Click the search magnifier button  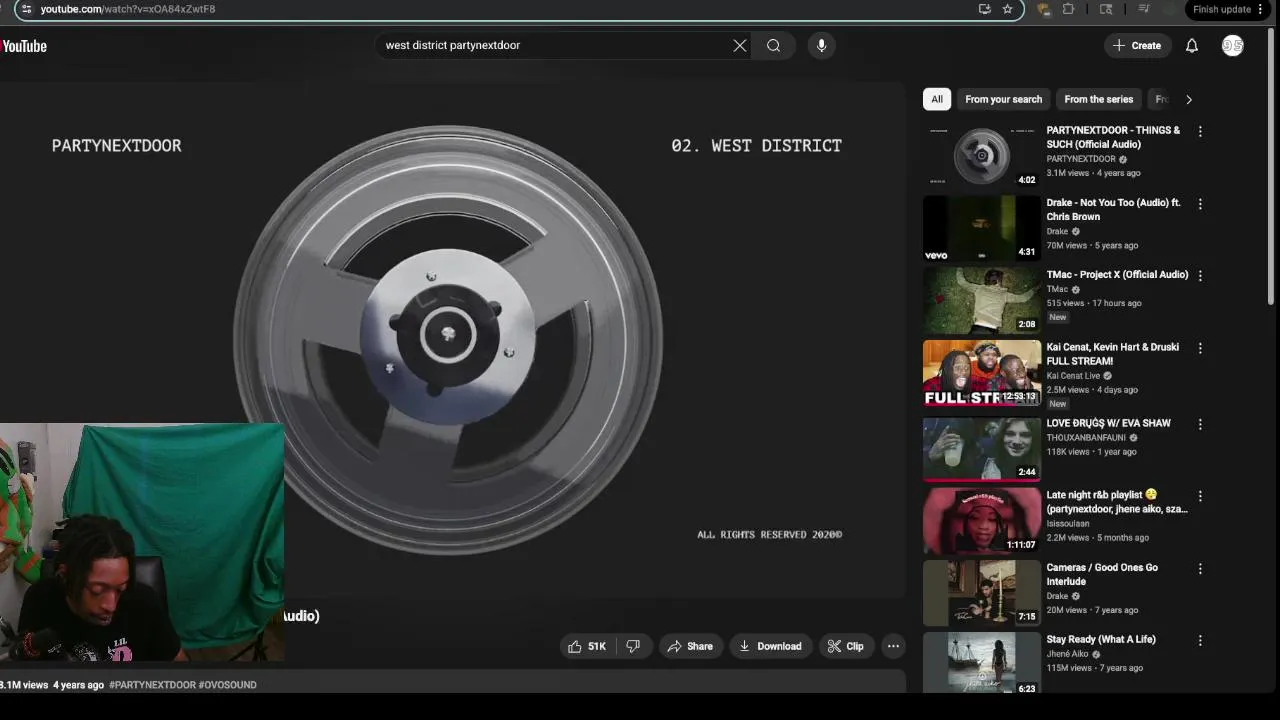tap(774, 45)
